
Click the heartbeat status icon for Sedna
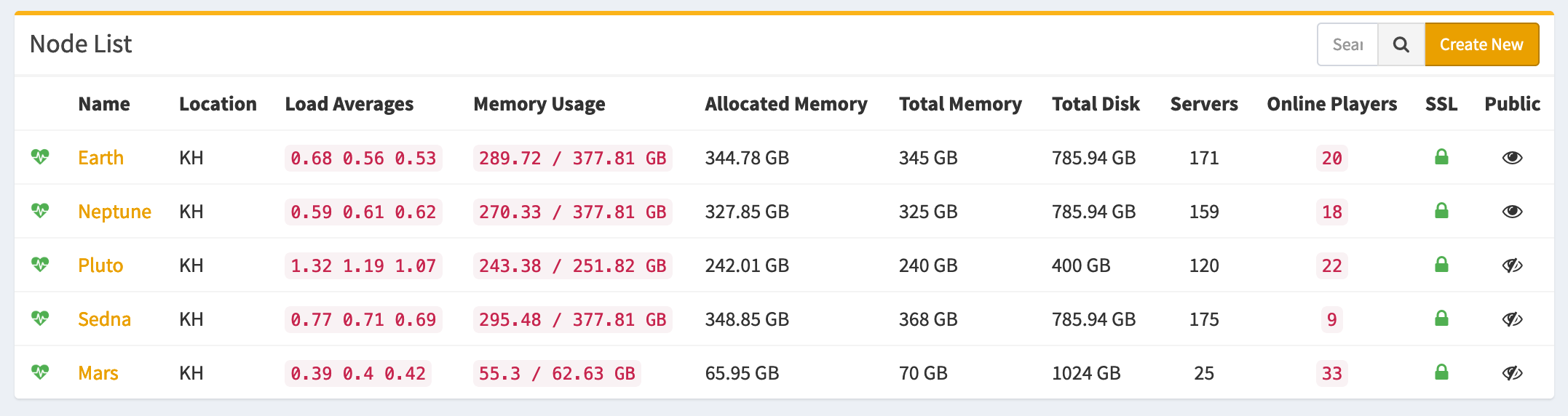click(40, 319)
